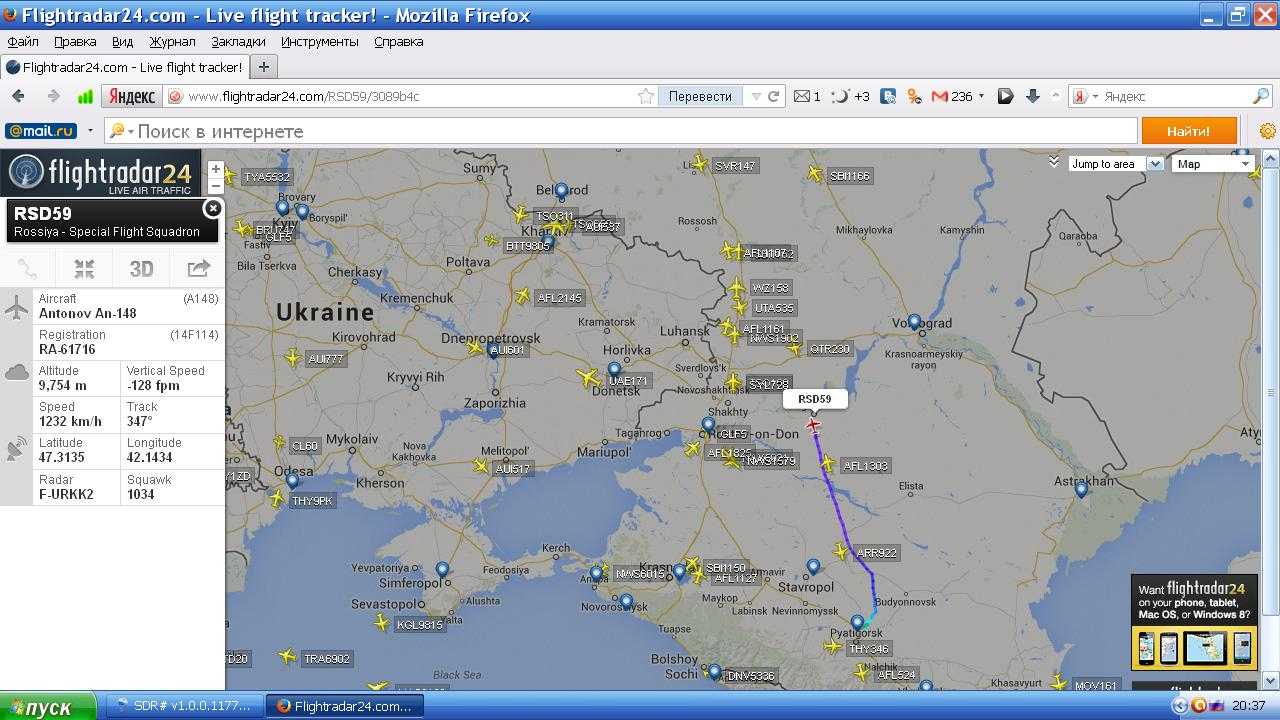Image resolution: width=1280 pixels, height=720 pixels.
Task: Open the Файл menu
Action: [23, 42]
